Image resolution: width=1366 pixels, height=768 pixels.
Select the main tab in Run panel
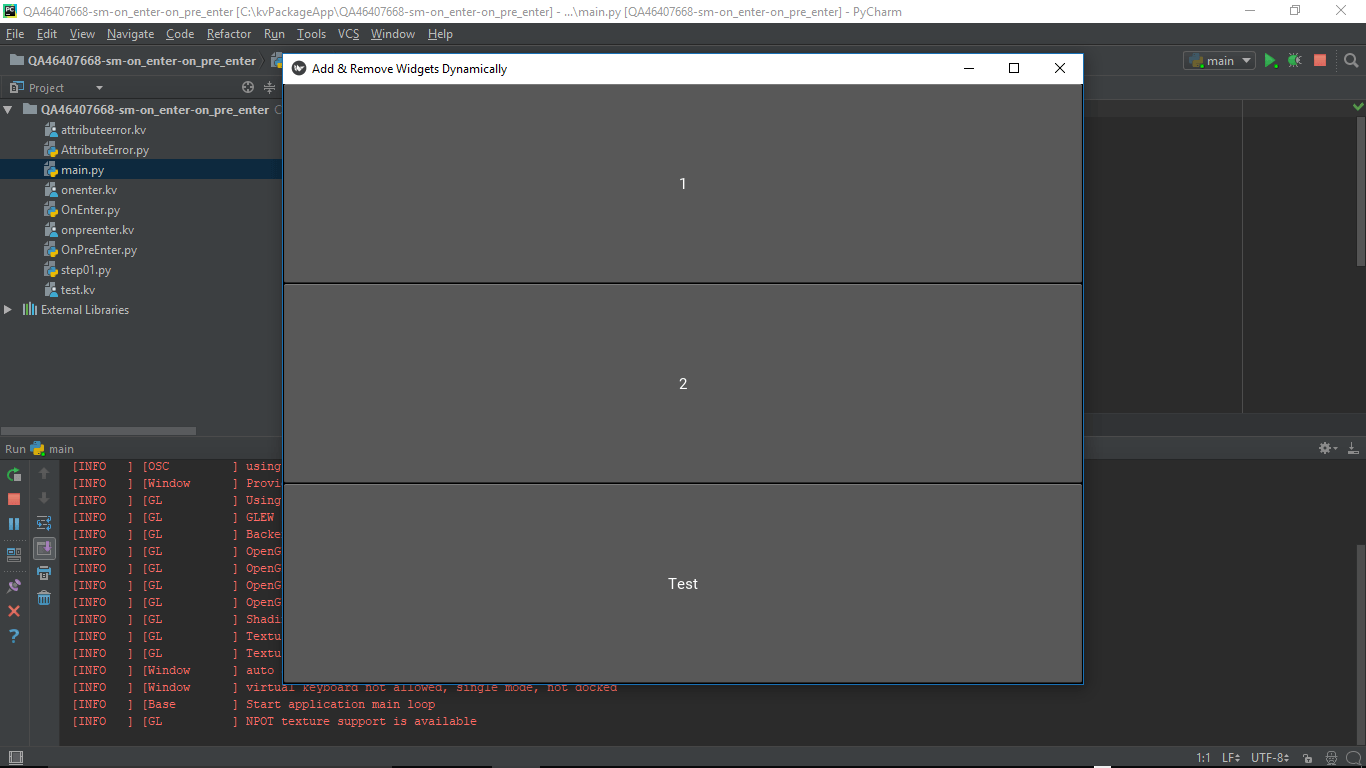52,449
